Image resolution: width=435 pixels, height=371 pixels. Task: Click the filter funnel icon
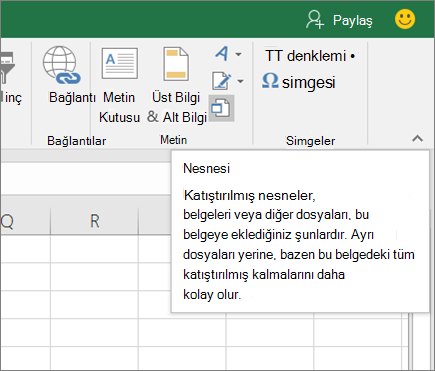[7, 67]
